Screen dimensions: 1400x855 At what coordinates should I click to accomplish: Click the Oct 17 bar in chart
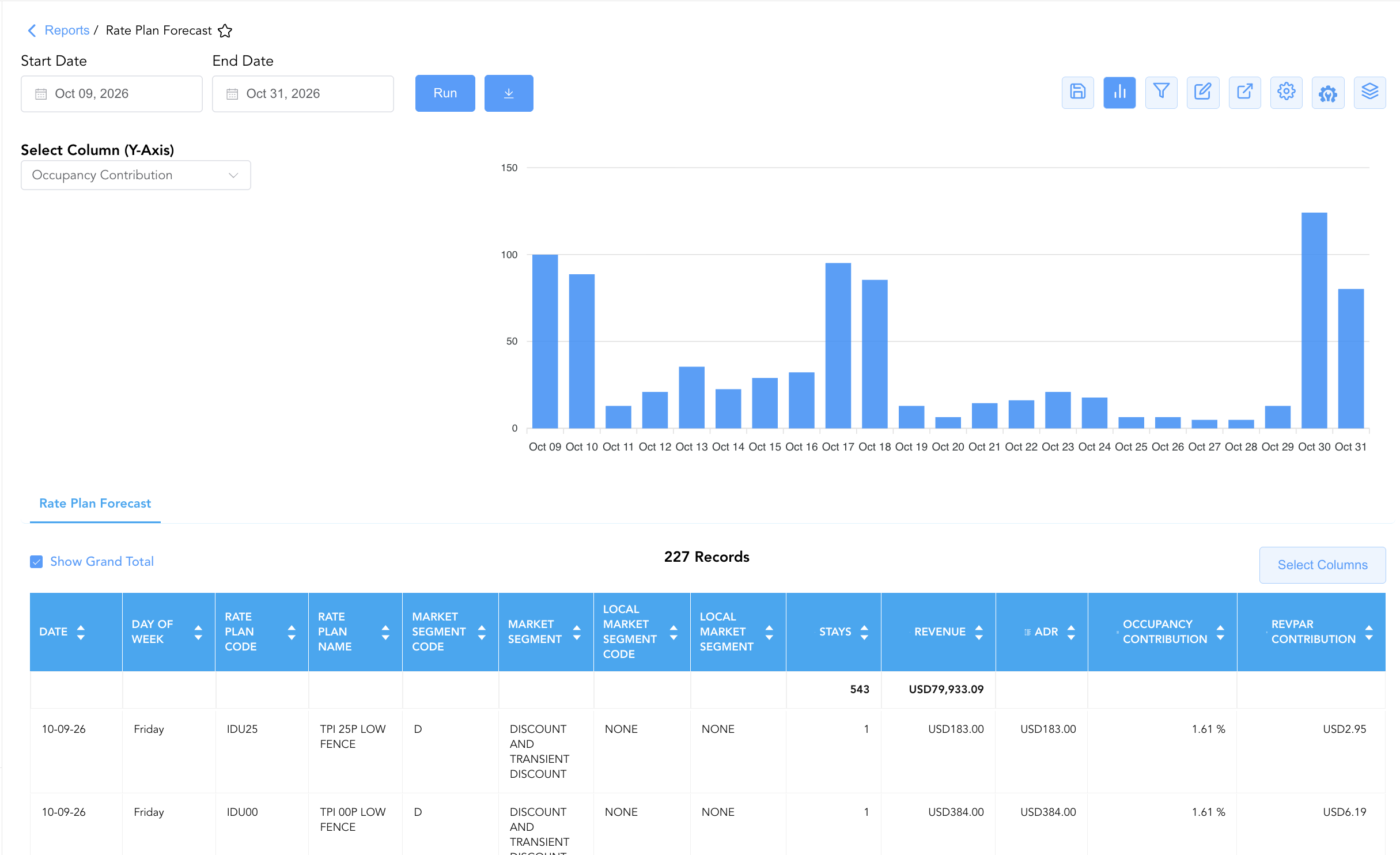point(838,346)
